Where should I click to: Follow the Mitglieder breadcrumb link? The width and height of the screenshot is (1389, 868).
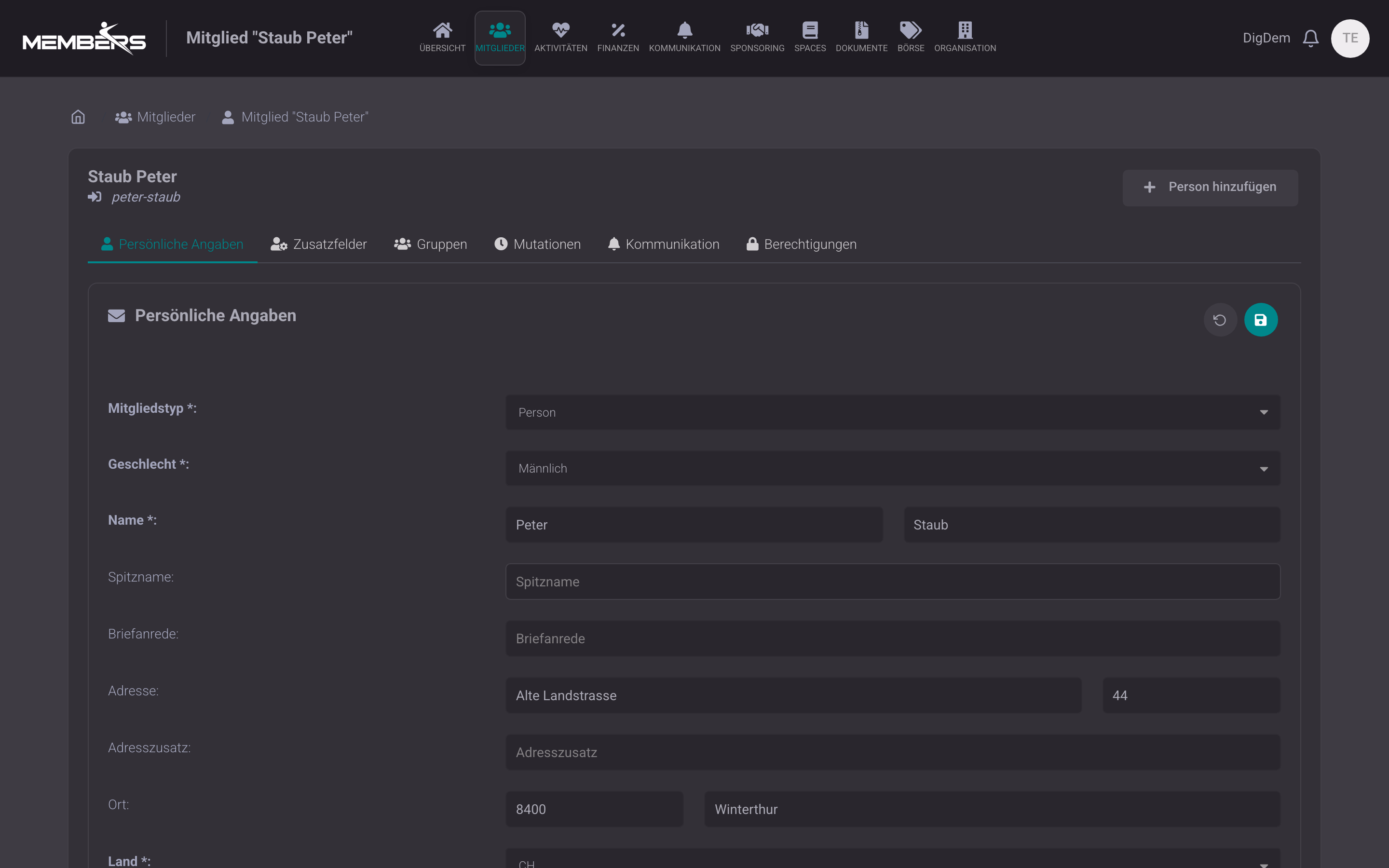tap(155, 117)
